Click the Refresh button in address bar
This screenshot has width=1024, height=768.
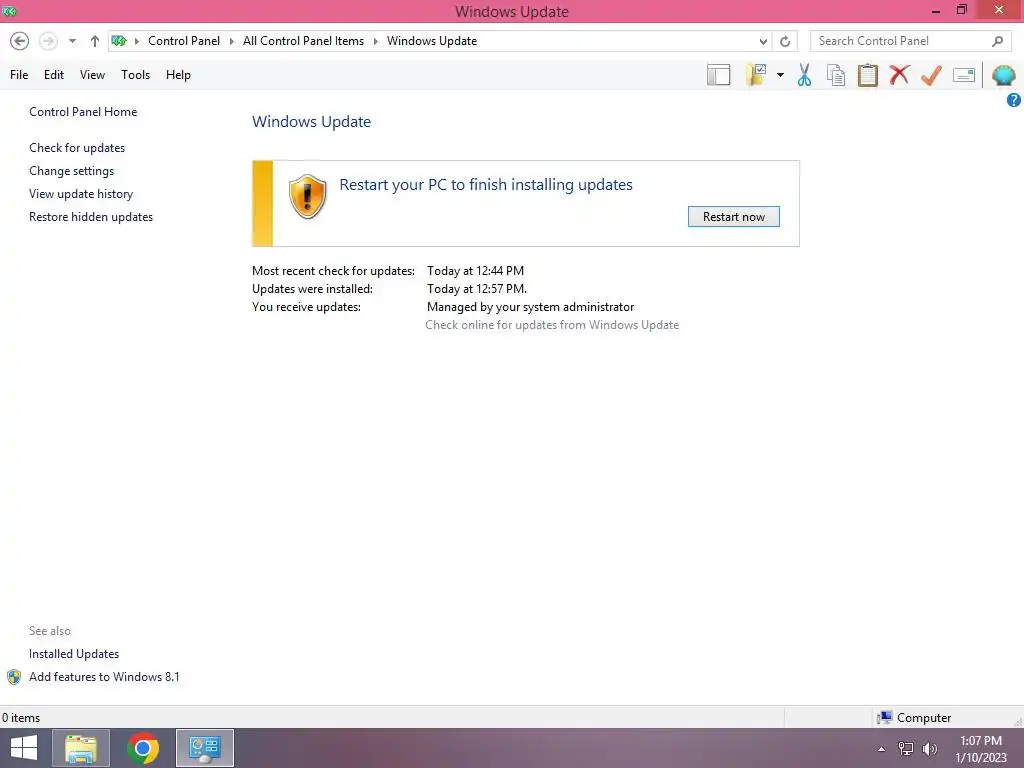(785, 42)
